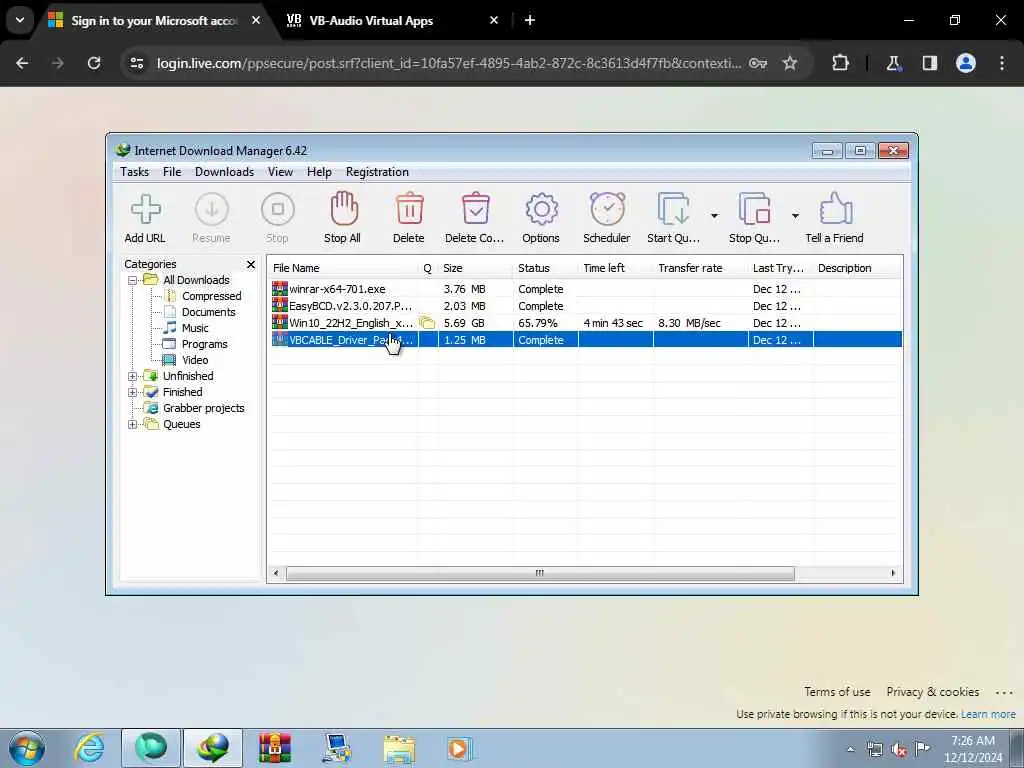The width and height of the screenshot is (1024, 768).
Task: Collapse the All Downloads tree node
Action: click(133, 280)
